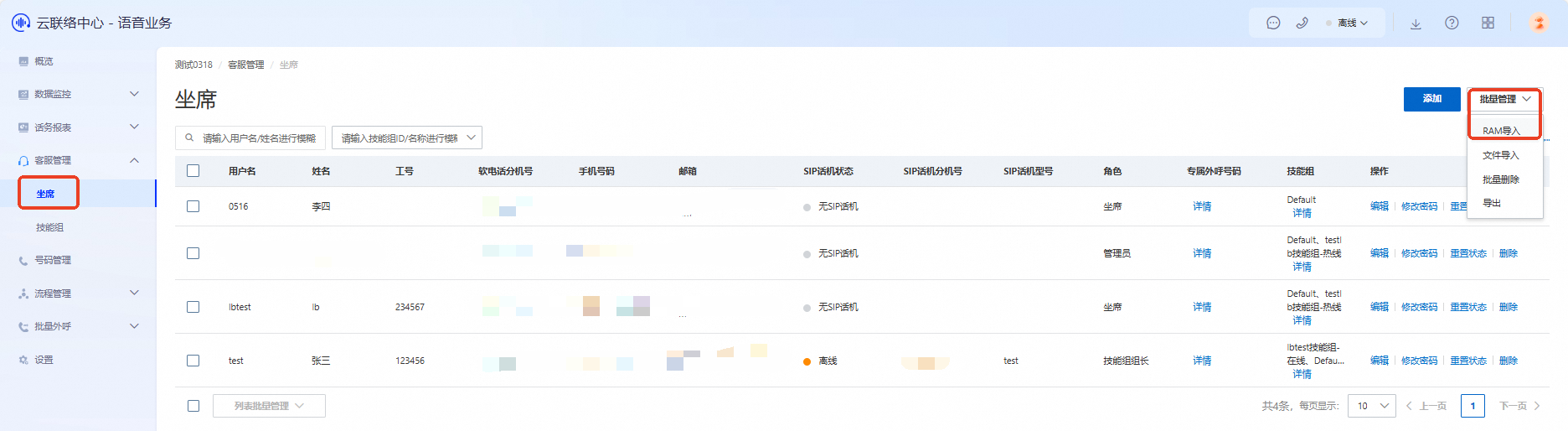
Task: Open the download icon in top bar
Action: pos(1416,23)
